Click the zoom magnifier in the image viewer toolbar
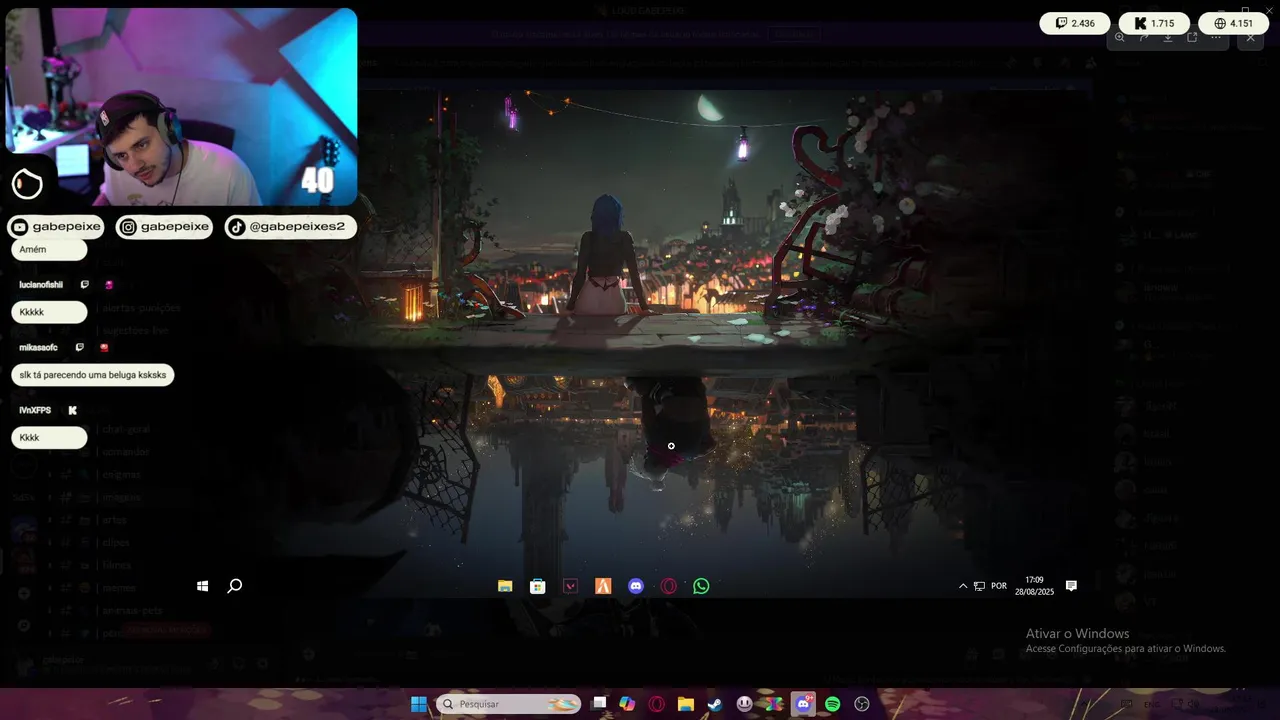 [1119, 37]
